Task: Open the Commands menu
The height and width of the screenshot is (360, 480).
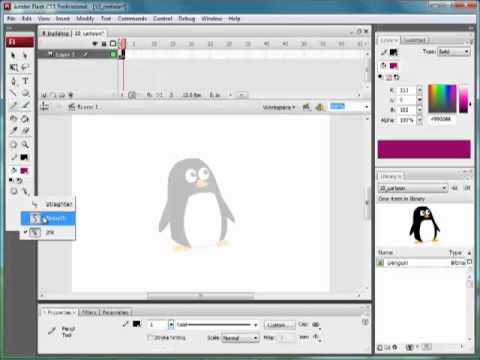Action: click(x=132, y=19)
